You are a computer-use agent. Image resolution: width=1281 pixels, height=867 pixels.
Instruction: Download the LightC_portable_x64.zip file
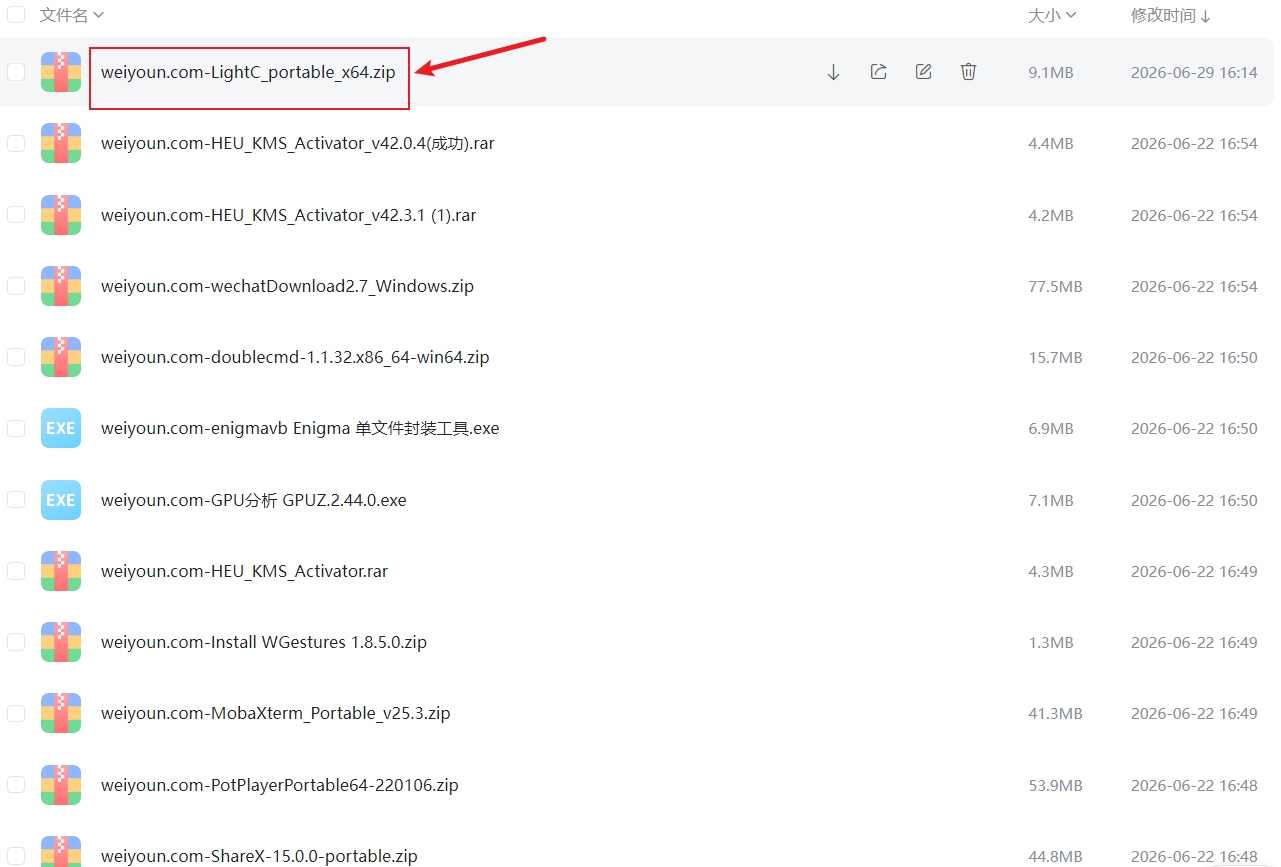point(833,72)
